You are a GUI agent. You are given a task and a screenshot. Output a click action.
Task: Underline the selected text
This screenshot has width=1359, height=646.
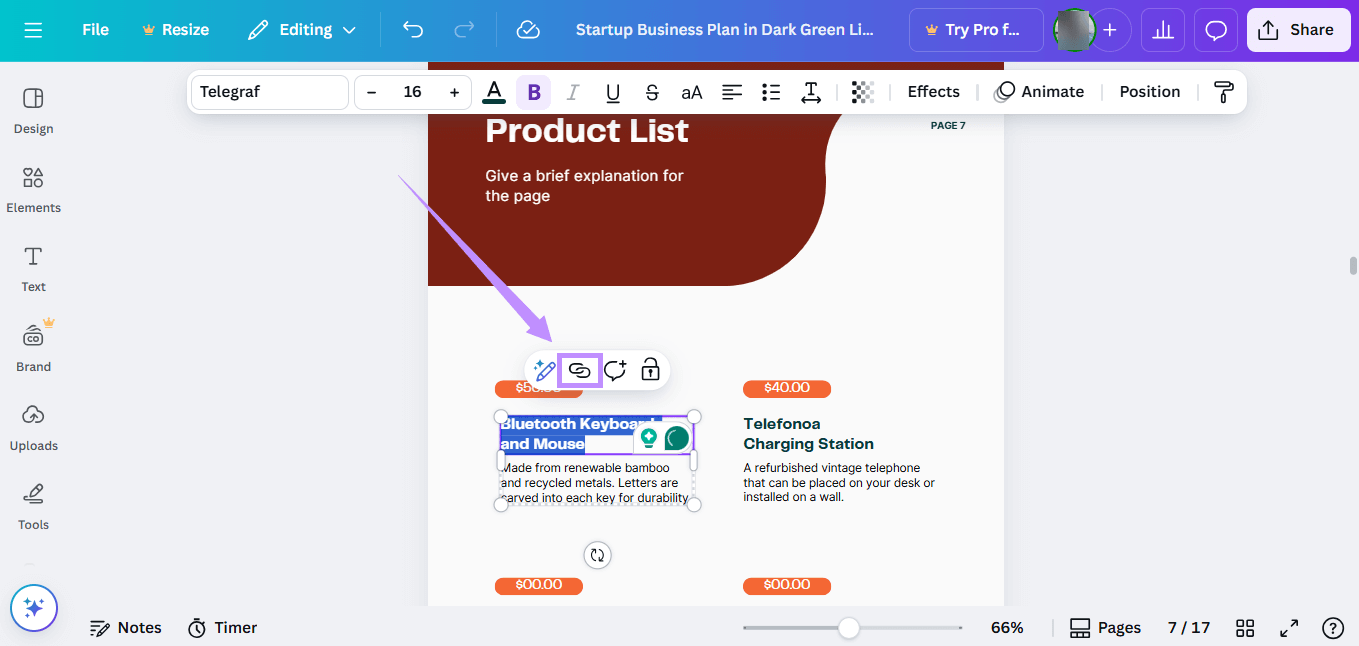[x=611, y=91]
